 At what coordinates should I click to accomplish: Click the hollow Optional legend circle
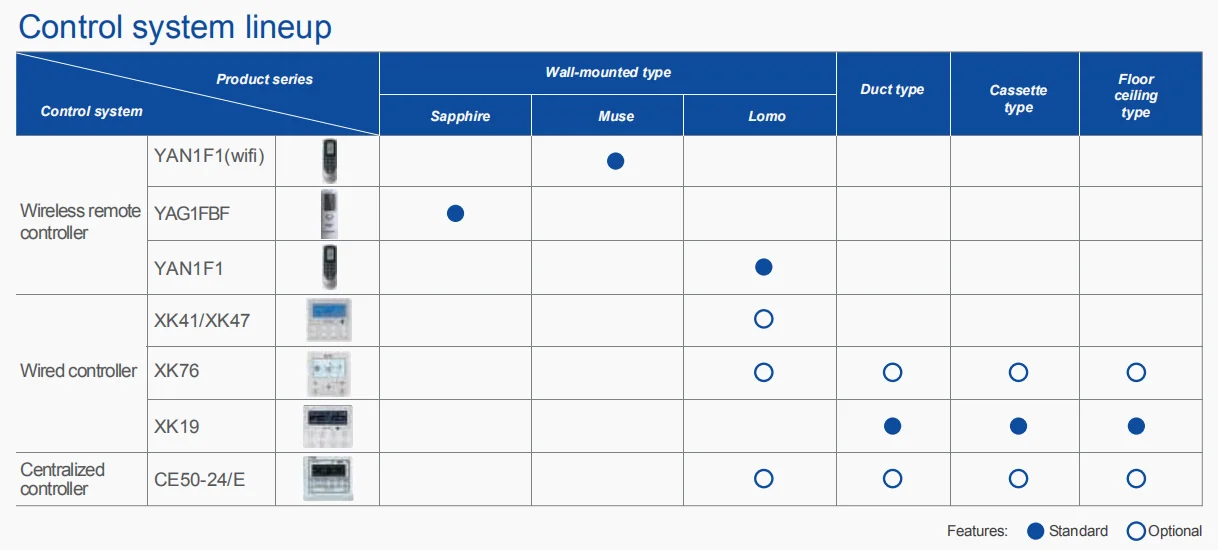click(x=1136, y=531)
